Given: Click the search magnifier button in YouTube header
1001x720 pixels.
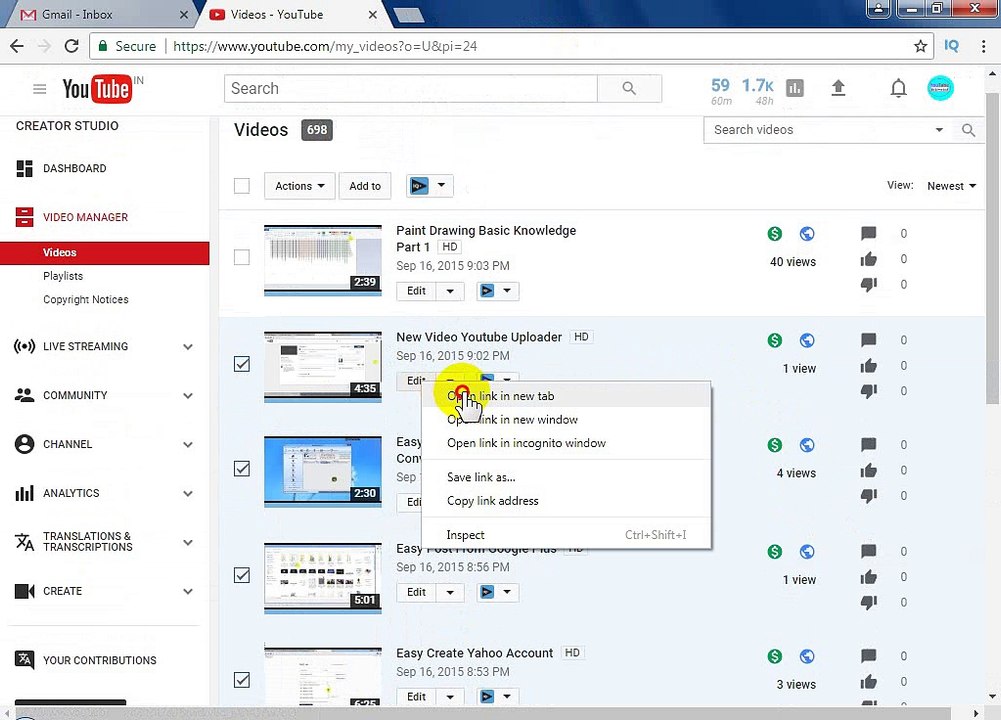Looking at the screenshot, I should [x=629, y=89].
